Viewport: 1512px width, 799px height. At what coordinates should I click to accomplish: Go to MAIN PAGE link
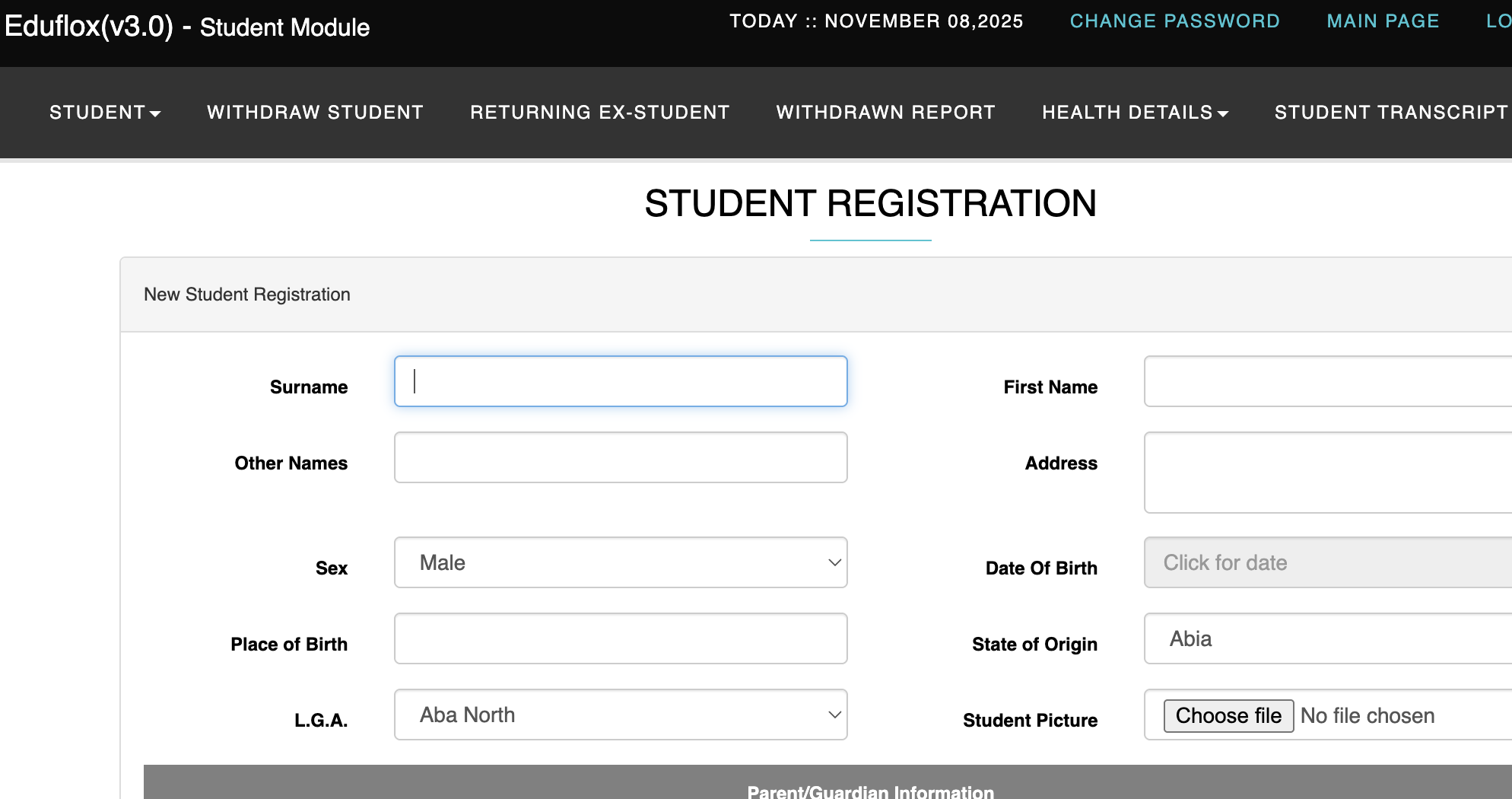1383,21
